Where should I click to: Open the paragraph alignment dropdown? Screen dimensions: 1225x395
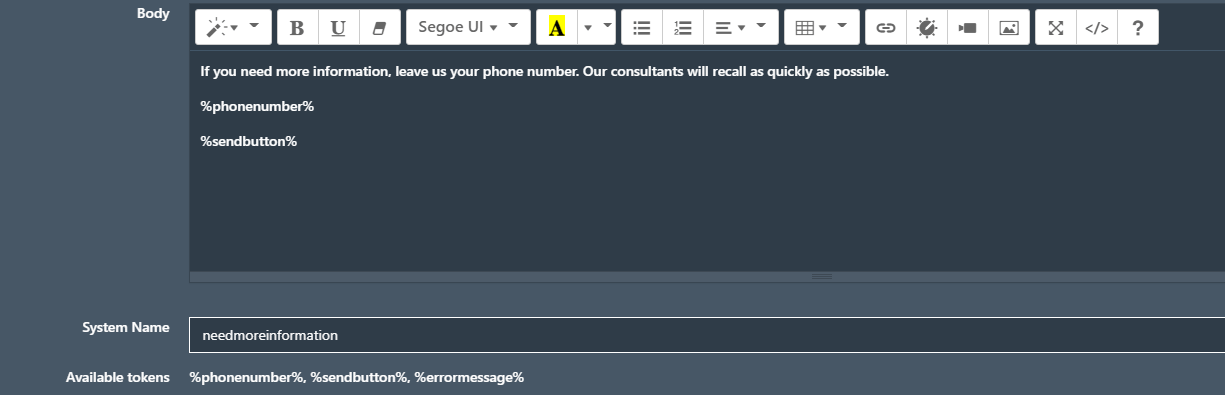pos(741,28)
